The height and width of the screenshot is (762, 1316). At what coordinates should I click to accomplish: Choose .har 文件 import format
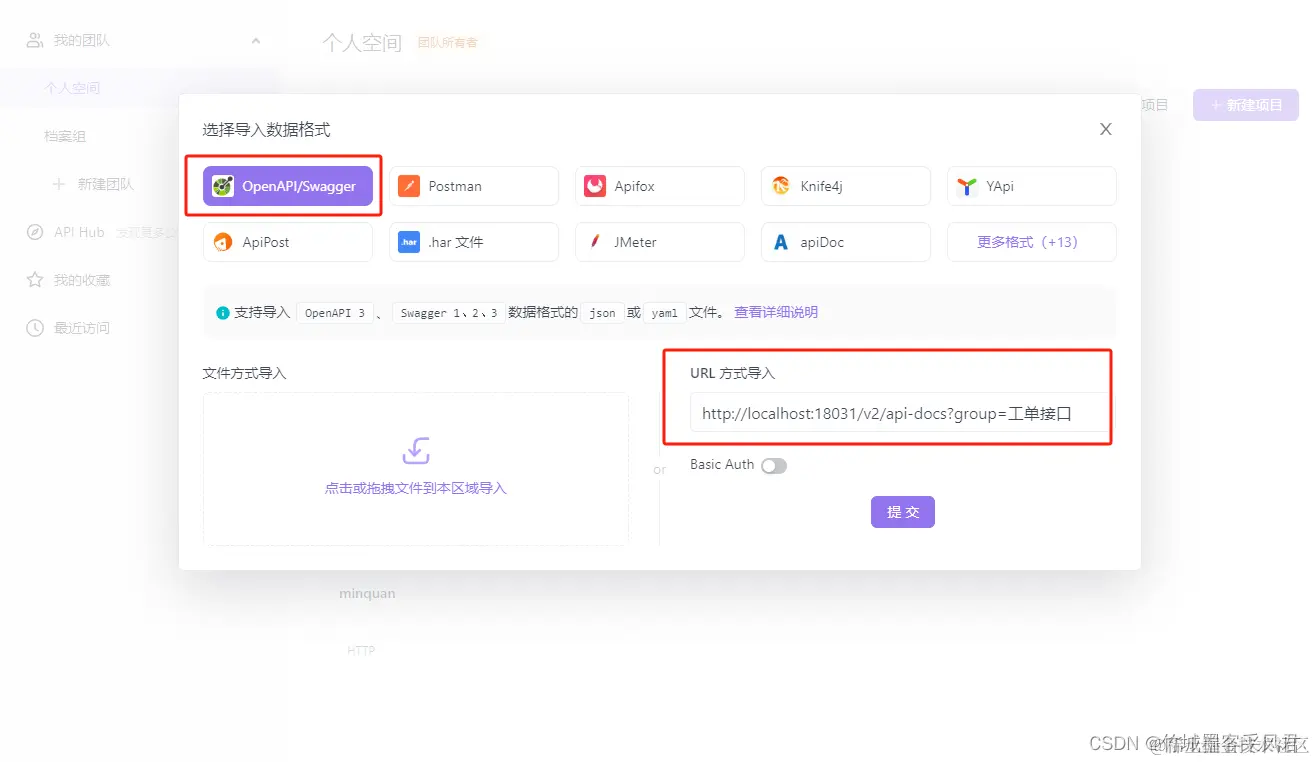pos(474,242)
